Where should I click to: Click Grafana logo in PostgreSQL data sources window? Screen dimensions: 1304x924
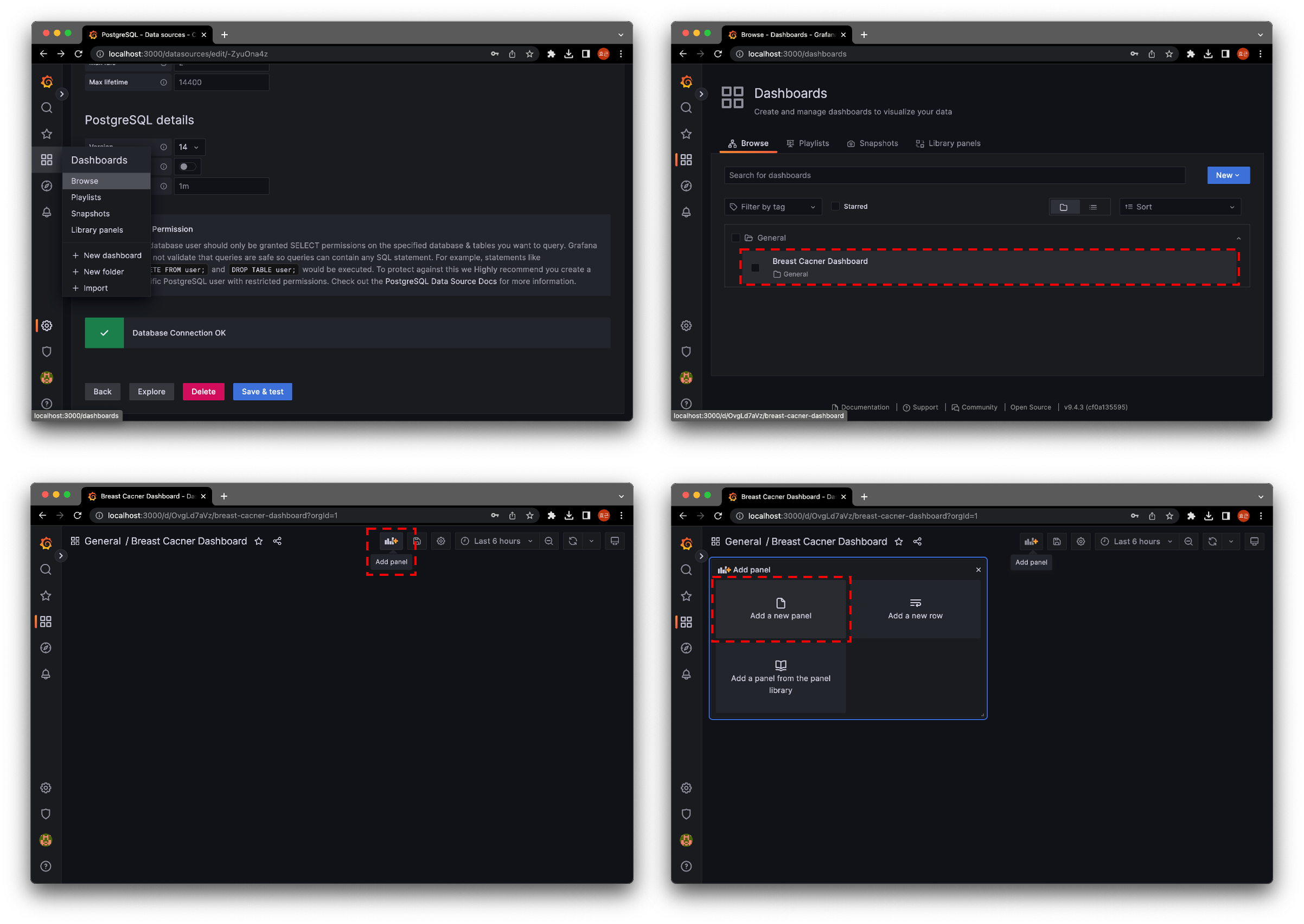(x=47, y=82)
